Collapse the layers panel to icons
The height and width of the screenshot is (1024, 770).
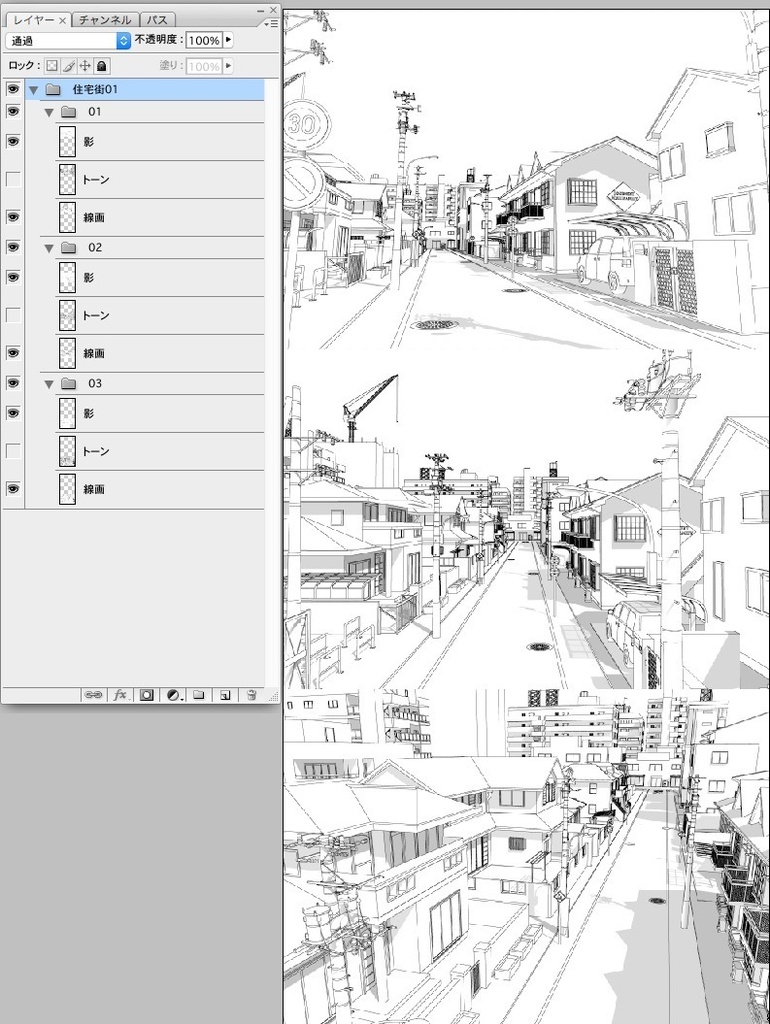[261, 10]
